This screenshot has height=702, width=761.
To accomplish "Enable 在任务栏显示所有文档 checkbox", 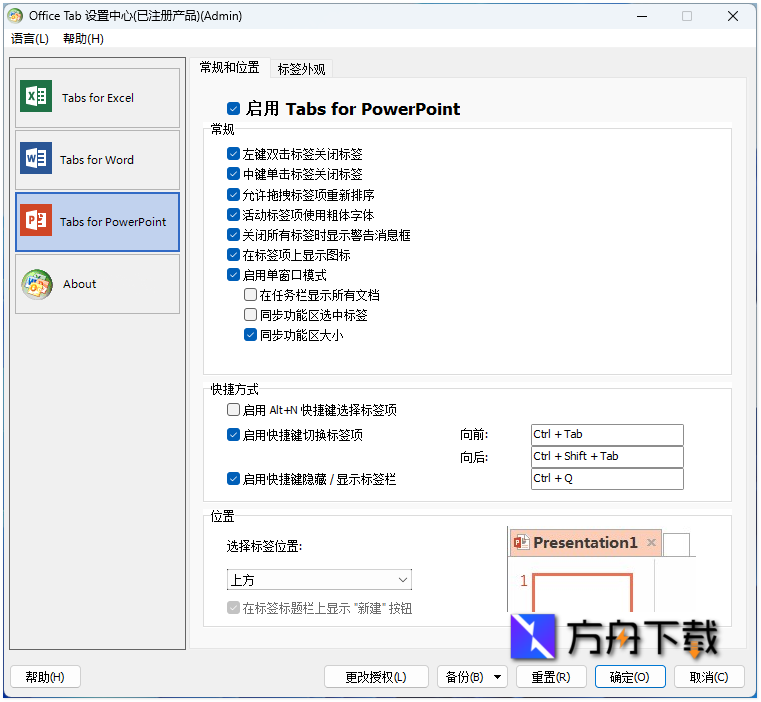I will coord(250,295).
